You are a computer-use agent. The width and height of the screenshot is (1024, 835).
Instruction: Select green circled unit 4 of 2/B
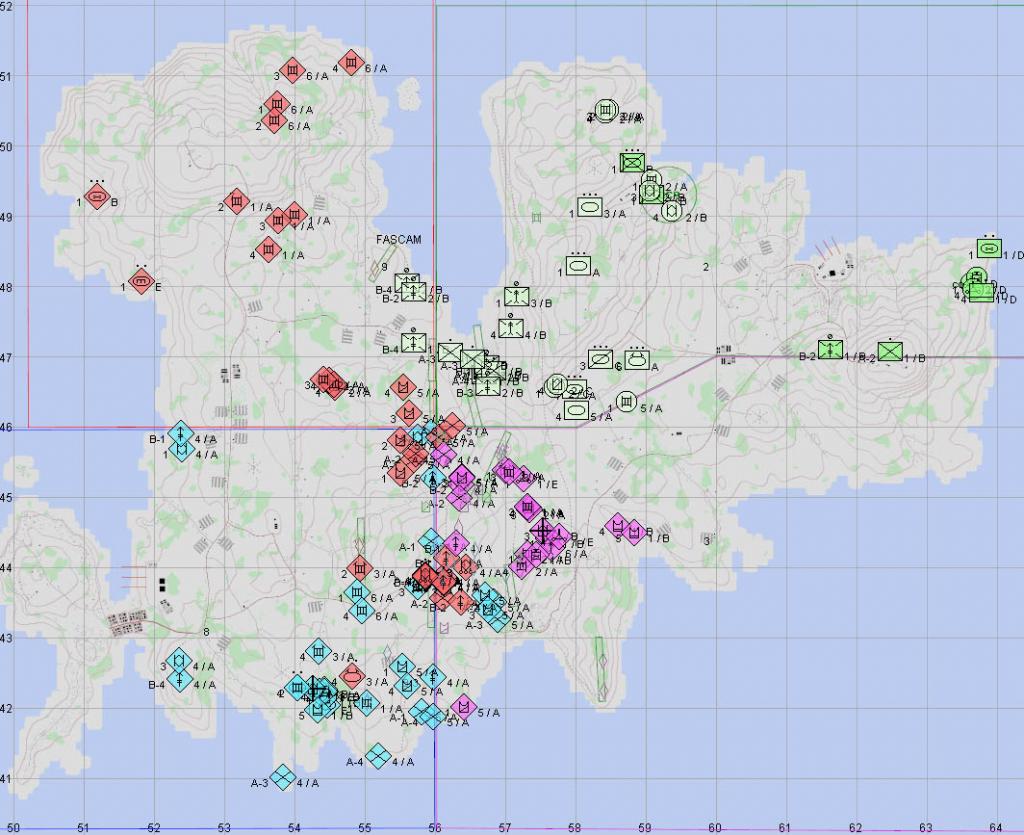click(672, 211)
